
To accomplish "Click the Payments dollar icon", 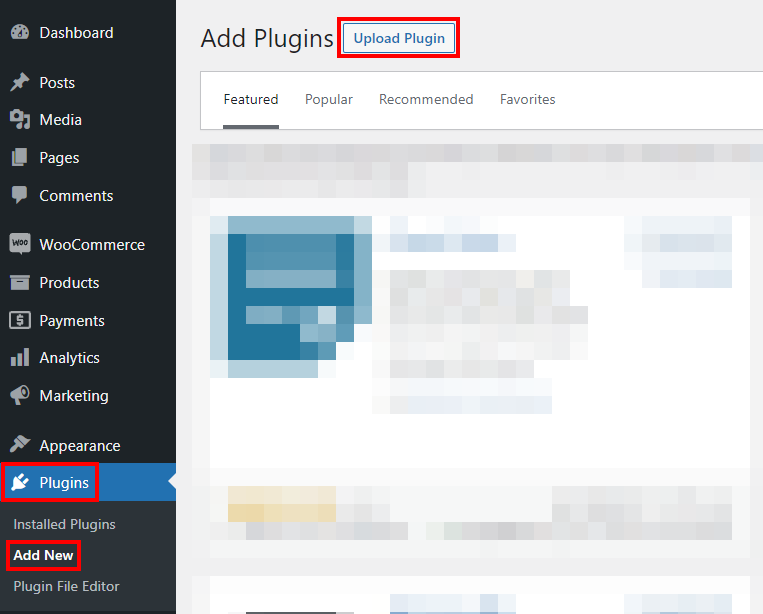I will coord(20,320).
